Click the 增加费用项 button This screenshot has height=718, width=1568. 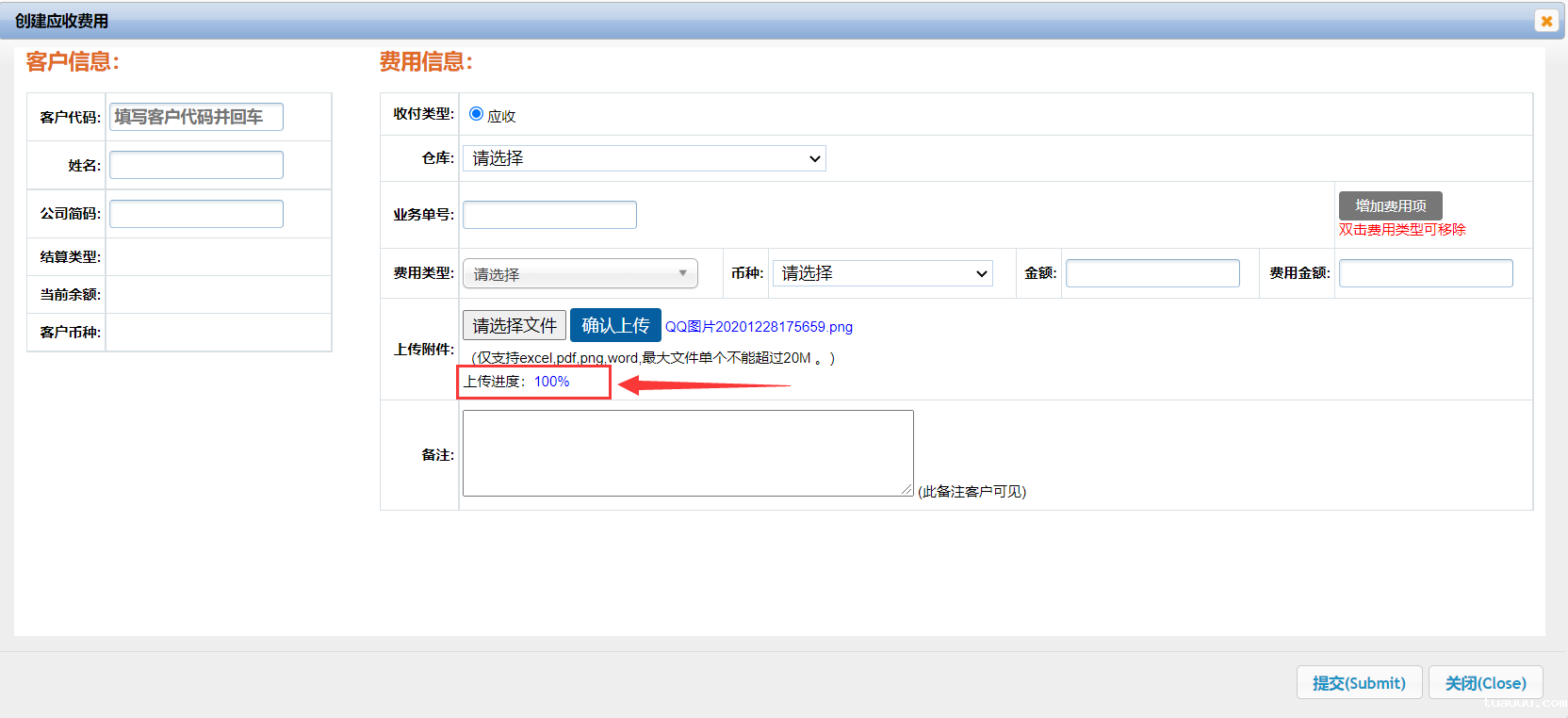1390,205
